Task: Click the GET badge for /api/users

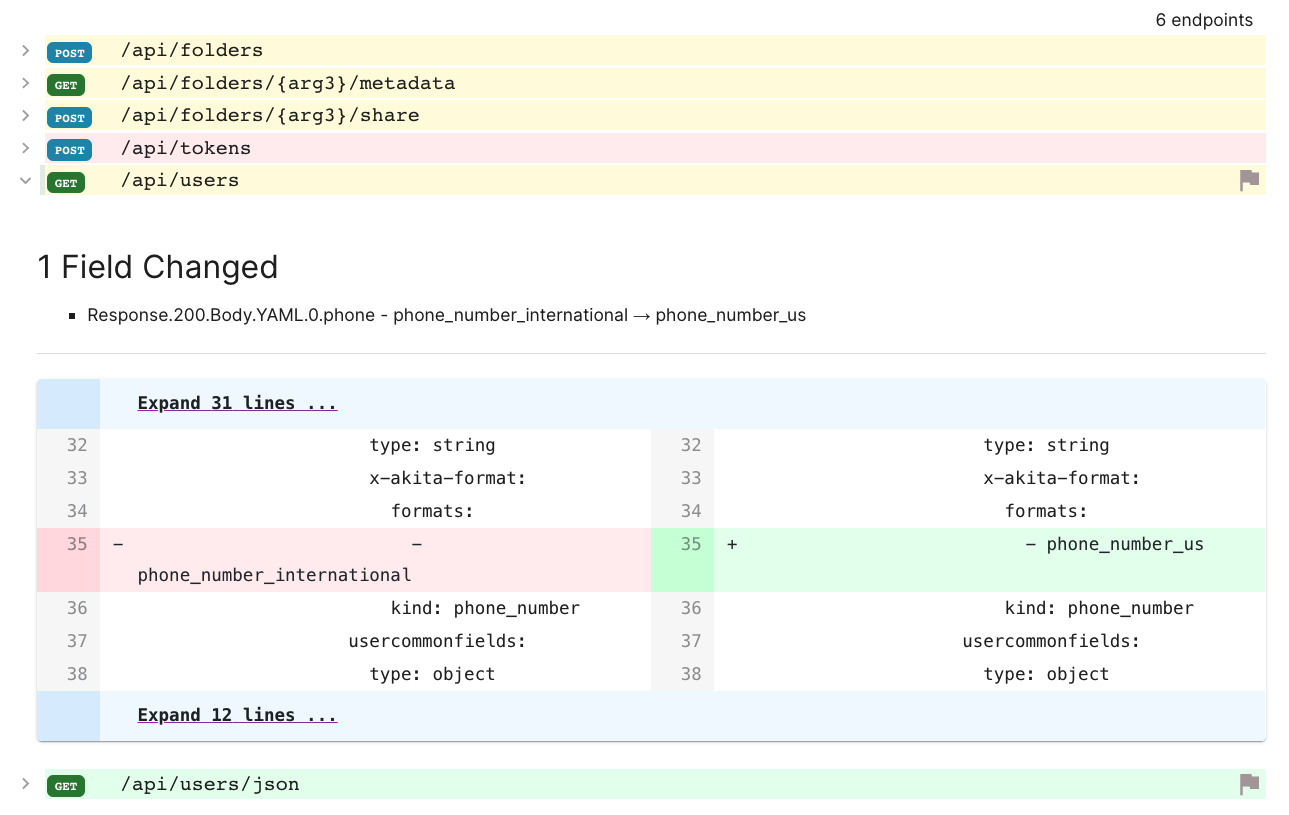Action: 66,182
